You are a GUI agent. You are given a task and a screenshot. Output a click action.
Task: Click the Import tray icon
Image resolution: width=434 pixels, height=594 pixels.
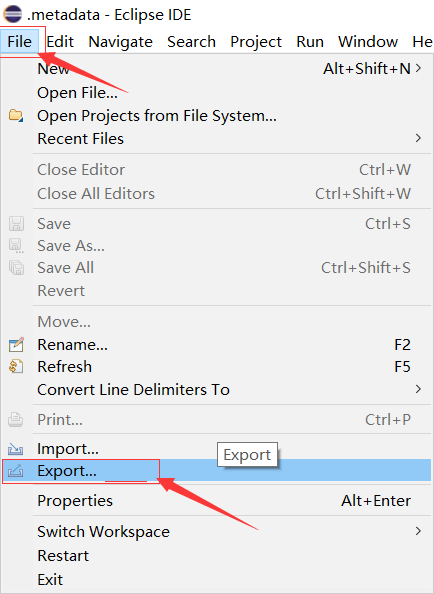(16, 449)
